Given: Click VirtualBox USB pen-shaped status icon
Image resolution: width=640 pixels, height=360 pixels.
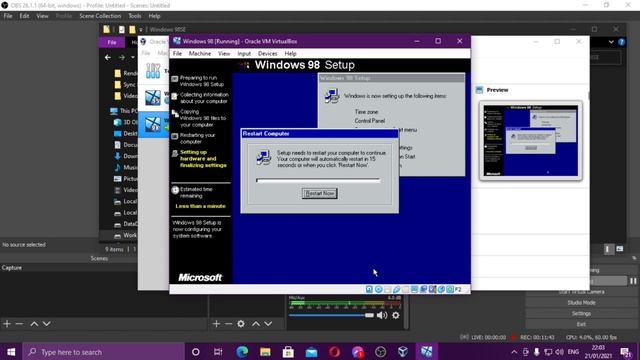Looking at the screenshot, I should (396, 289).
